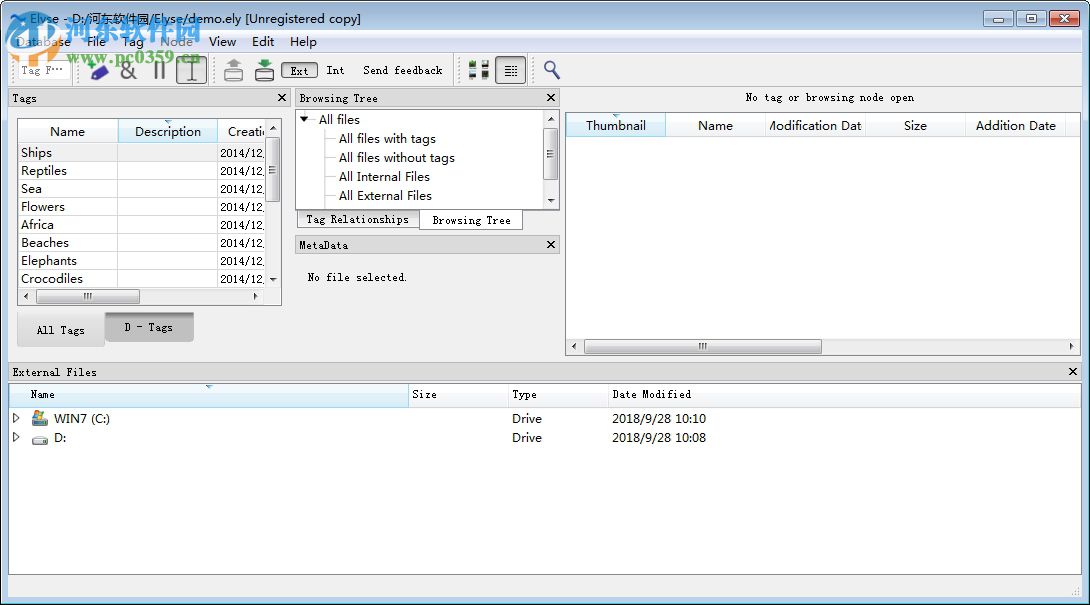
Task: Switch to thumbnail grid view icon
Action: [x=479, y=70]
